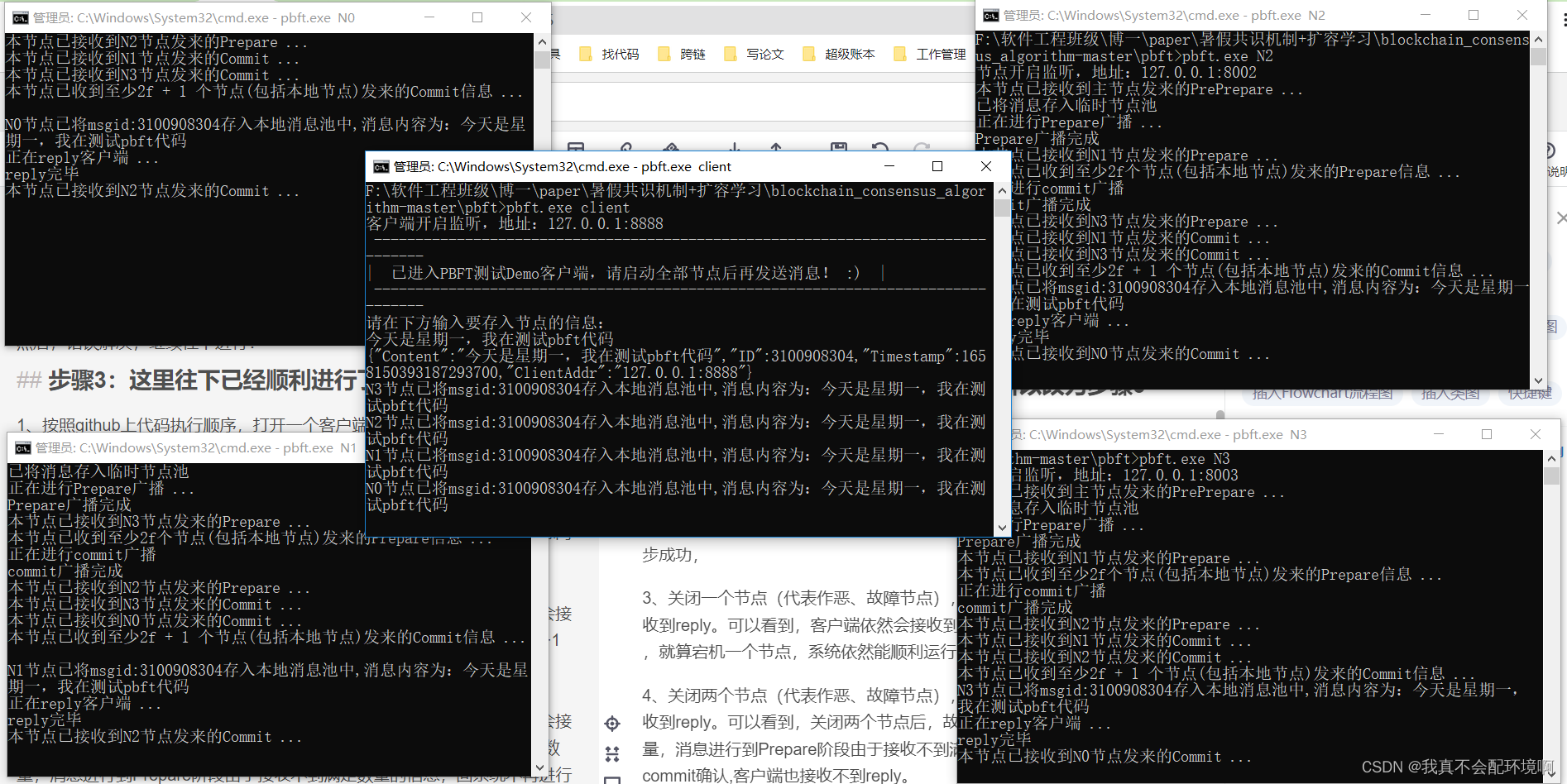Open the 找代码 bookmark folder

(609, 55)
